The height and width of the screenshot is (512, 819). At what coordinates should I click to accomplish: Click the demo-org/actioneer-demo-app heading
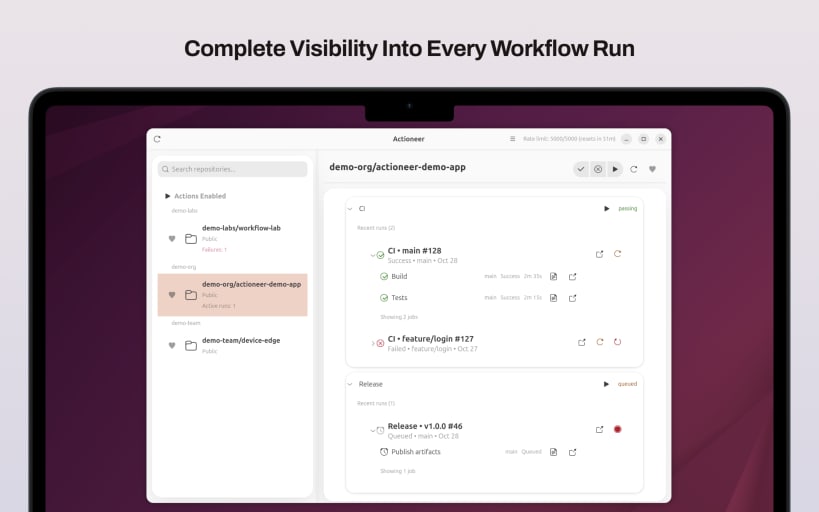point(397,167)
